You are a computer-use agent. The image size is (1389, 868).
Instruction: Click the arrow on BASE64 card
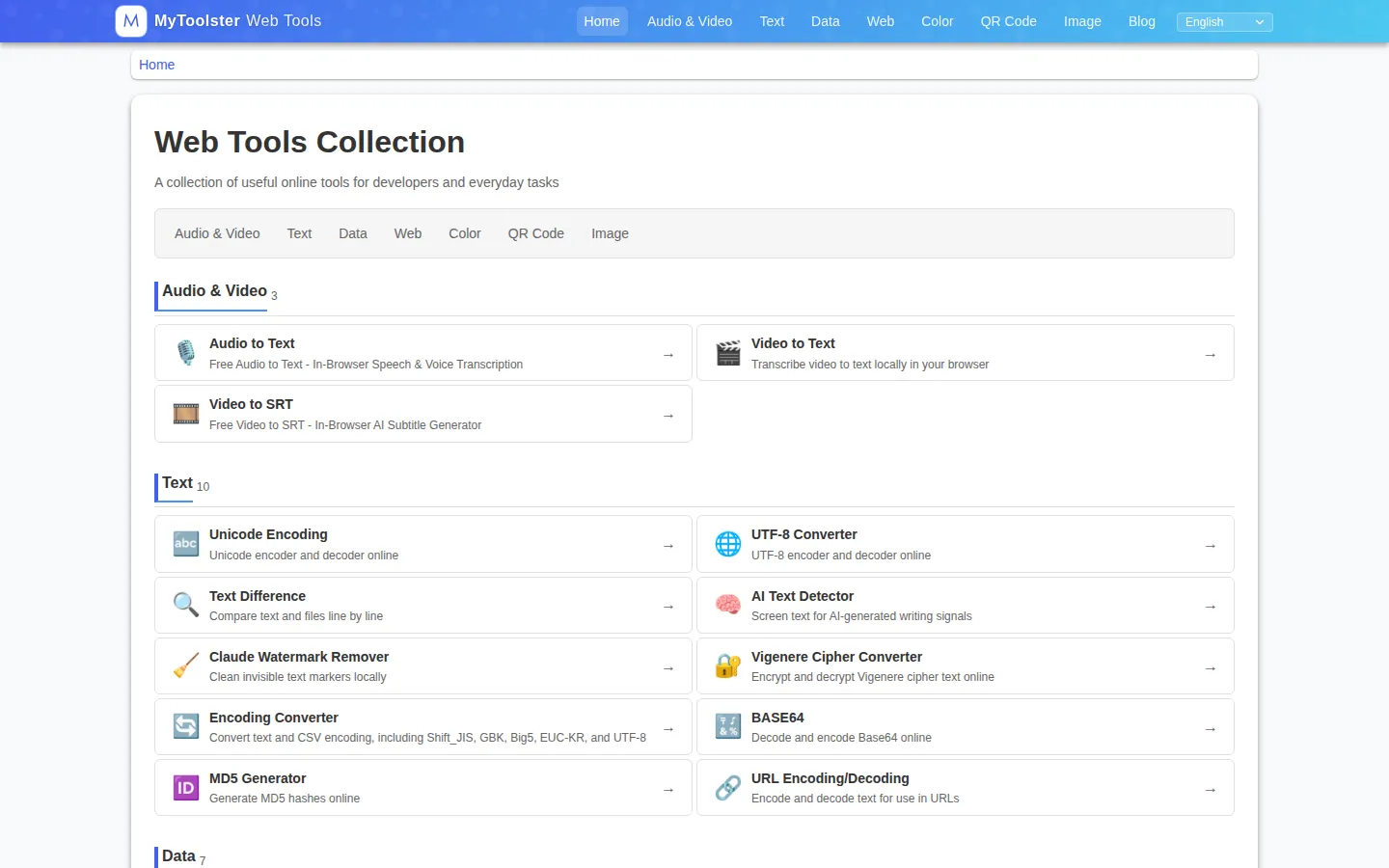[x=1211, y=729]
